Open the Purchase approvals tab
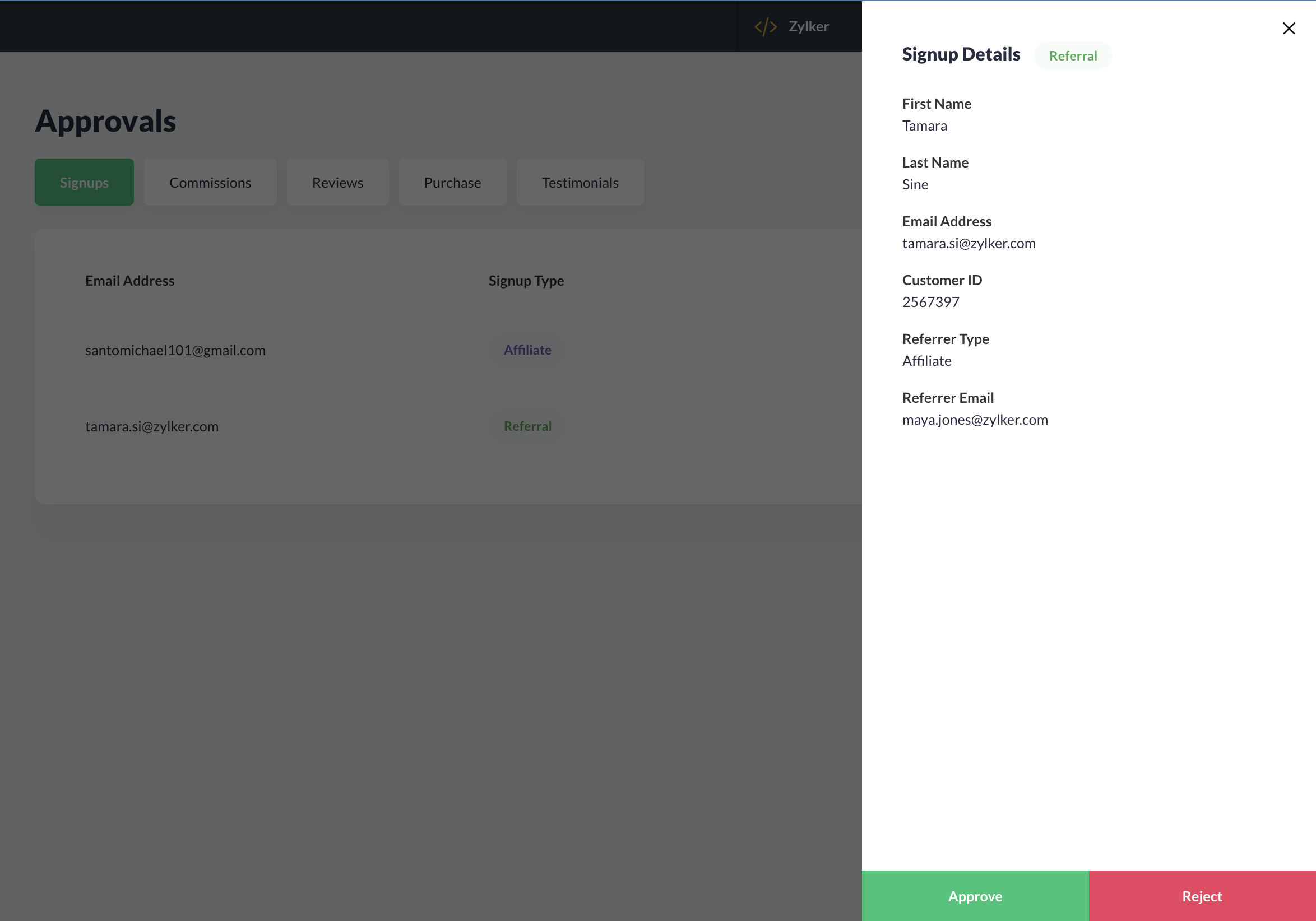This screenshot has height=921, width=1316. [452, 182]
